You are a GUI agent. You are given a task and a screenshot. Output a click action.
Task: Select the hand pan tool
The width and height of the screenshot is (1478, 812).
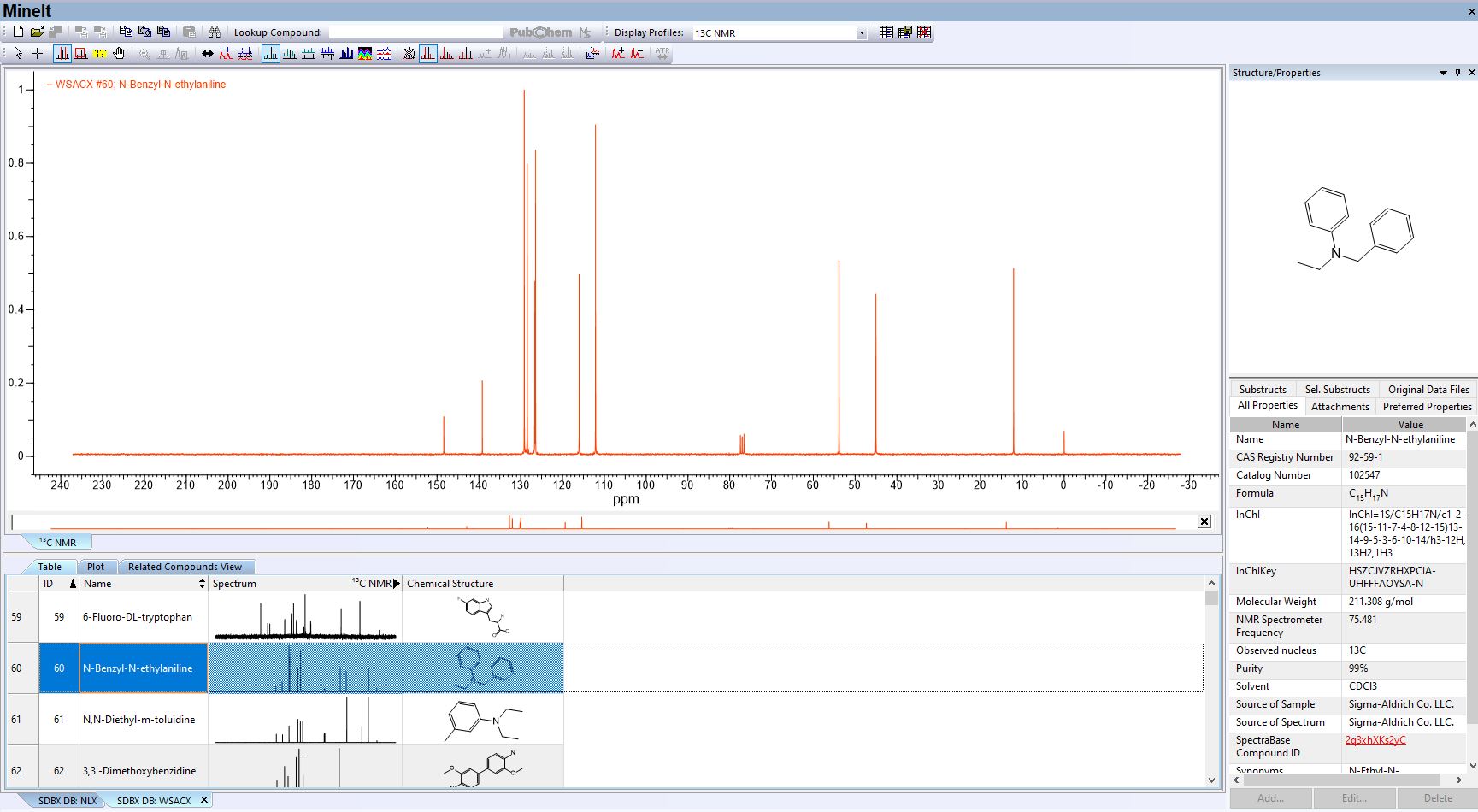click(119, 54)
